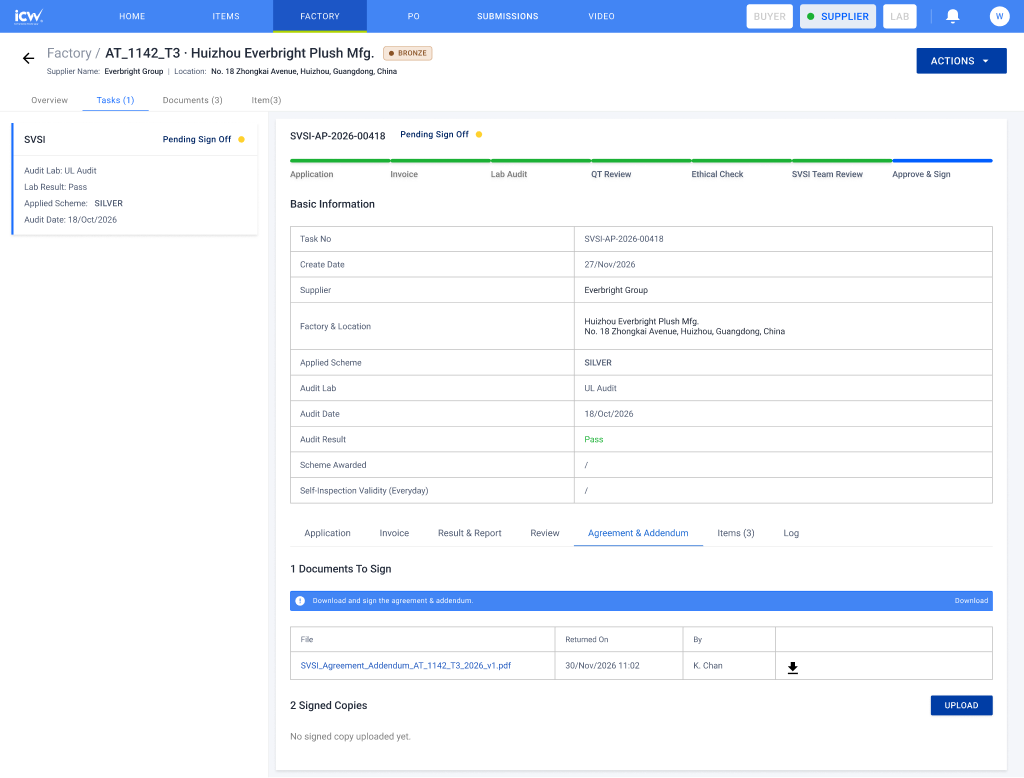The image size is (1024, 778).
Task: Click the Lab Audit progress step
Action: pos(509,174)
